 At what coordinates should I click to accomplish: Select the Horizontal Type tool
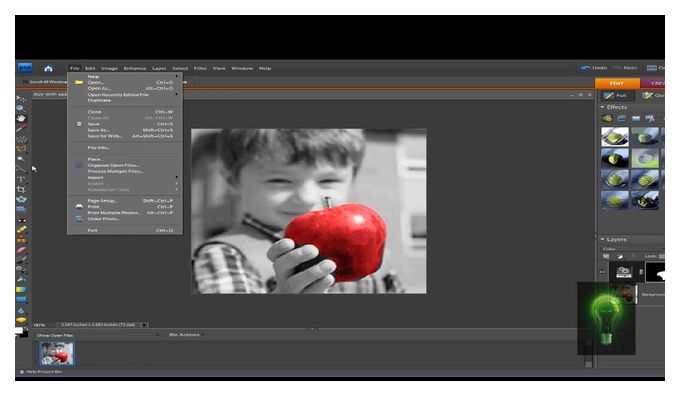pyautogui.click(x=20, y=179)
